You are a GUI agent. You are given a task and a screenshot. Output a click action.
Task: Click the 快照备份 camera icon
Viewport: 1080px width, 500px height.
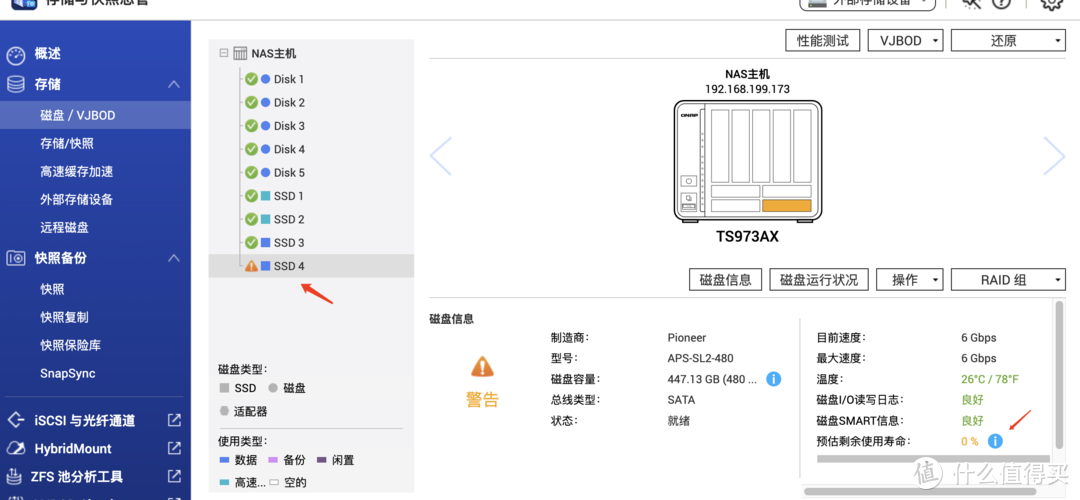(x=16, y=258)
